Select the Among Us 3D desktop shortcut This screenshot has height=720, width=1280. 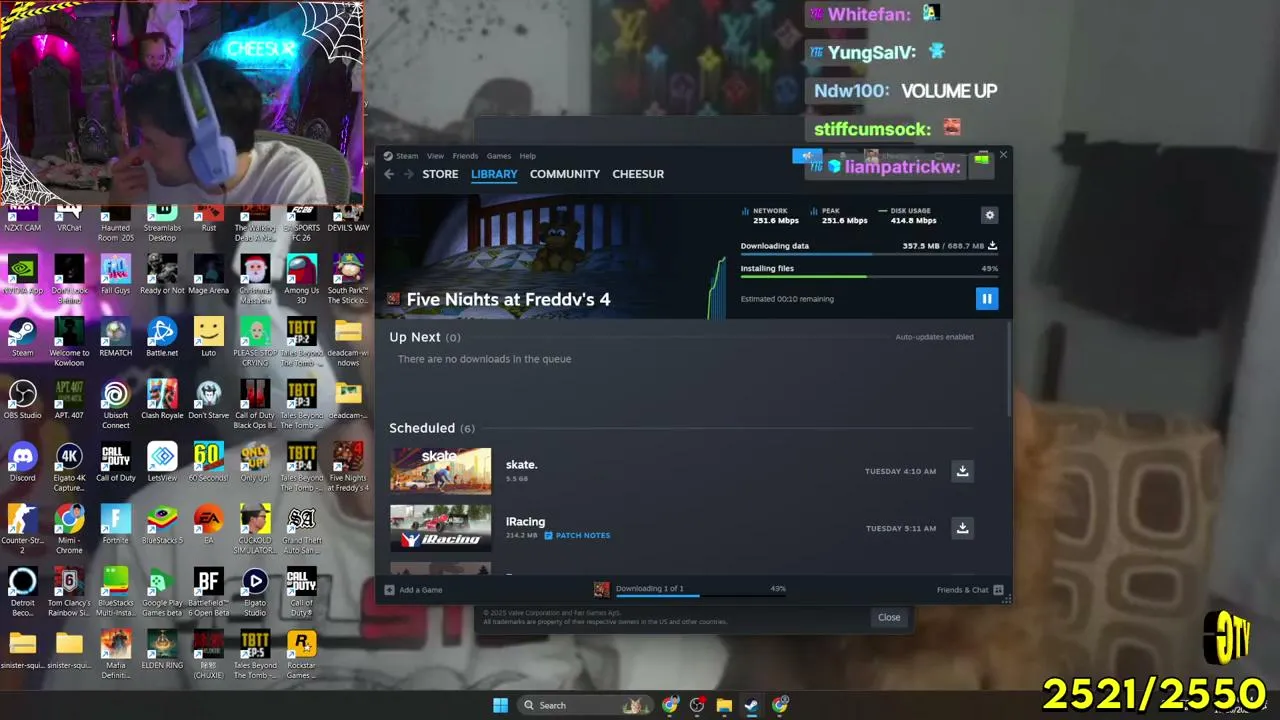(x=301, y=280)
